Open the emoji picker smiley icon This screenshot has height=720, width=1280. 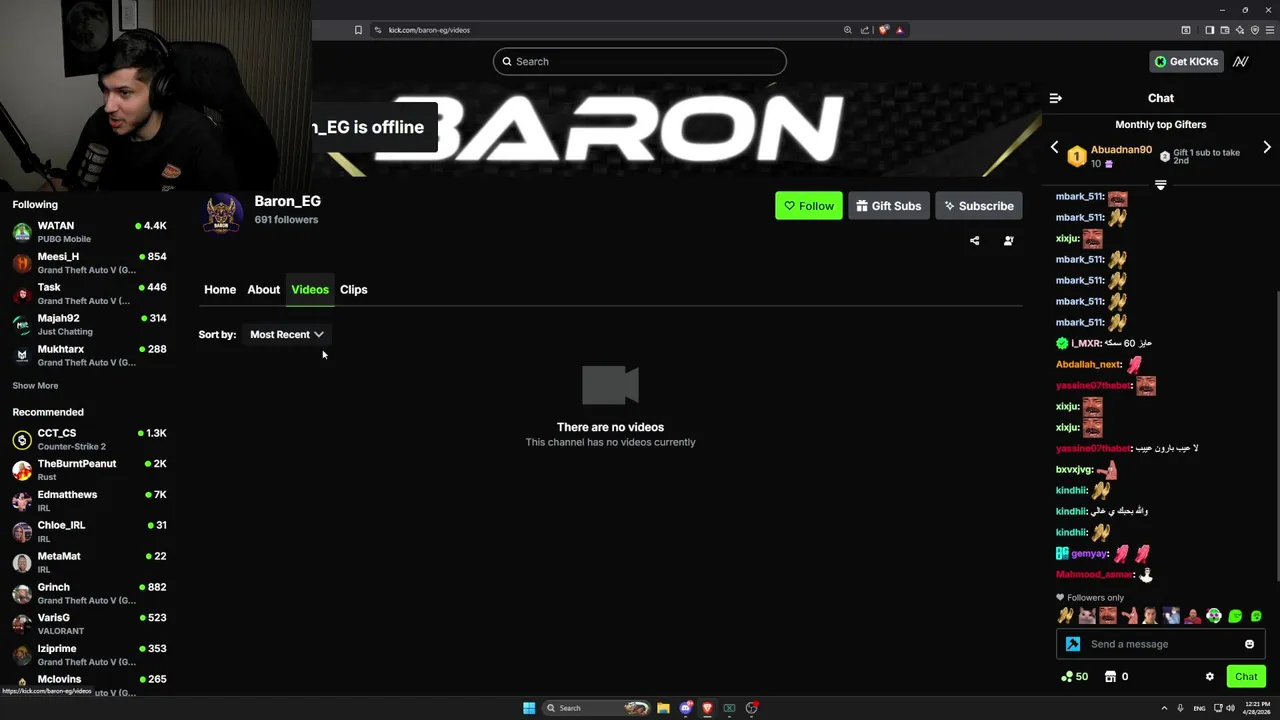coord(1249,644)
